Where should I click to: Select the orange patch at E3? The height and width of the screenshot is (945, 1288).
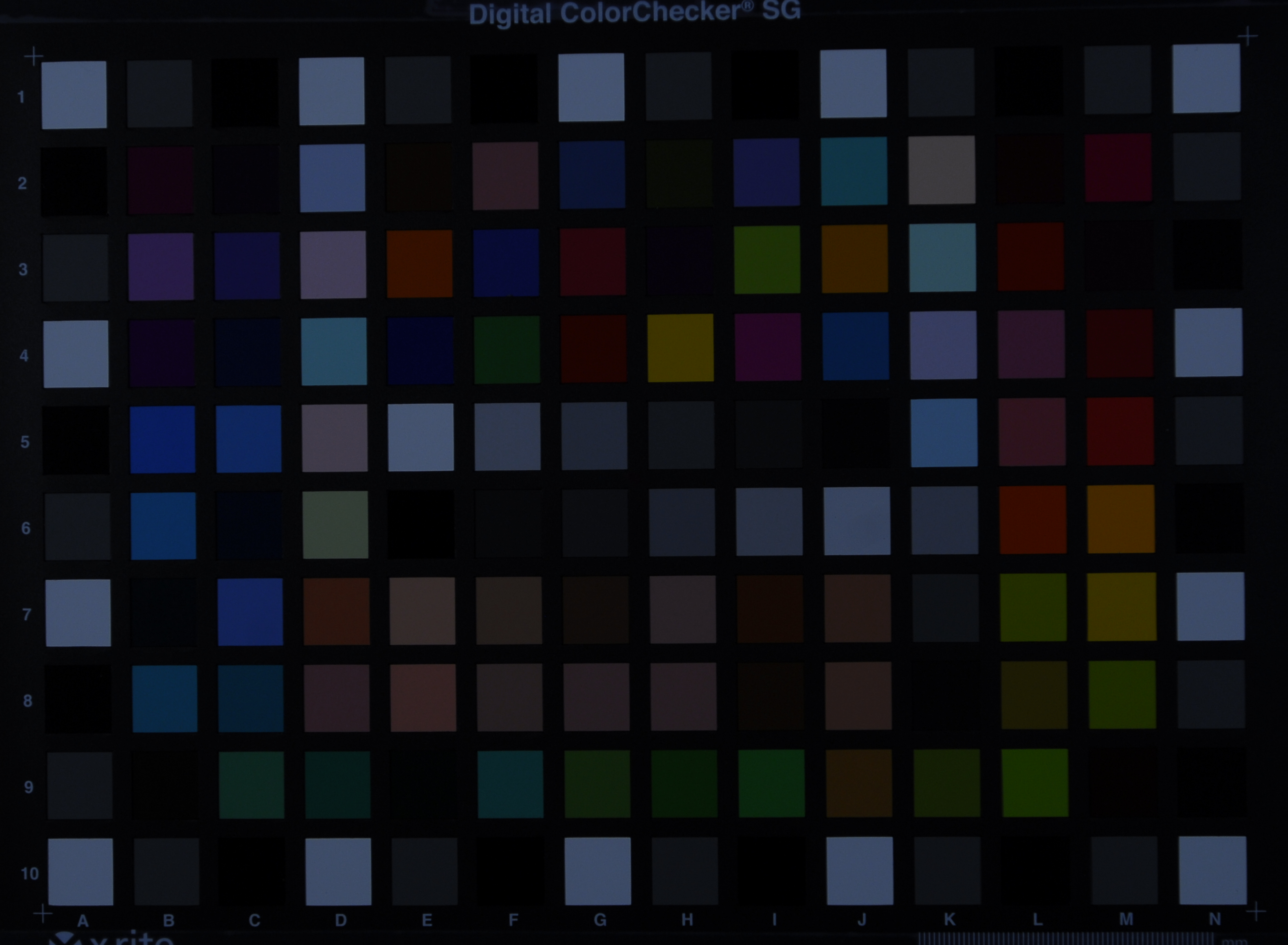point(419,264)
